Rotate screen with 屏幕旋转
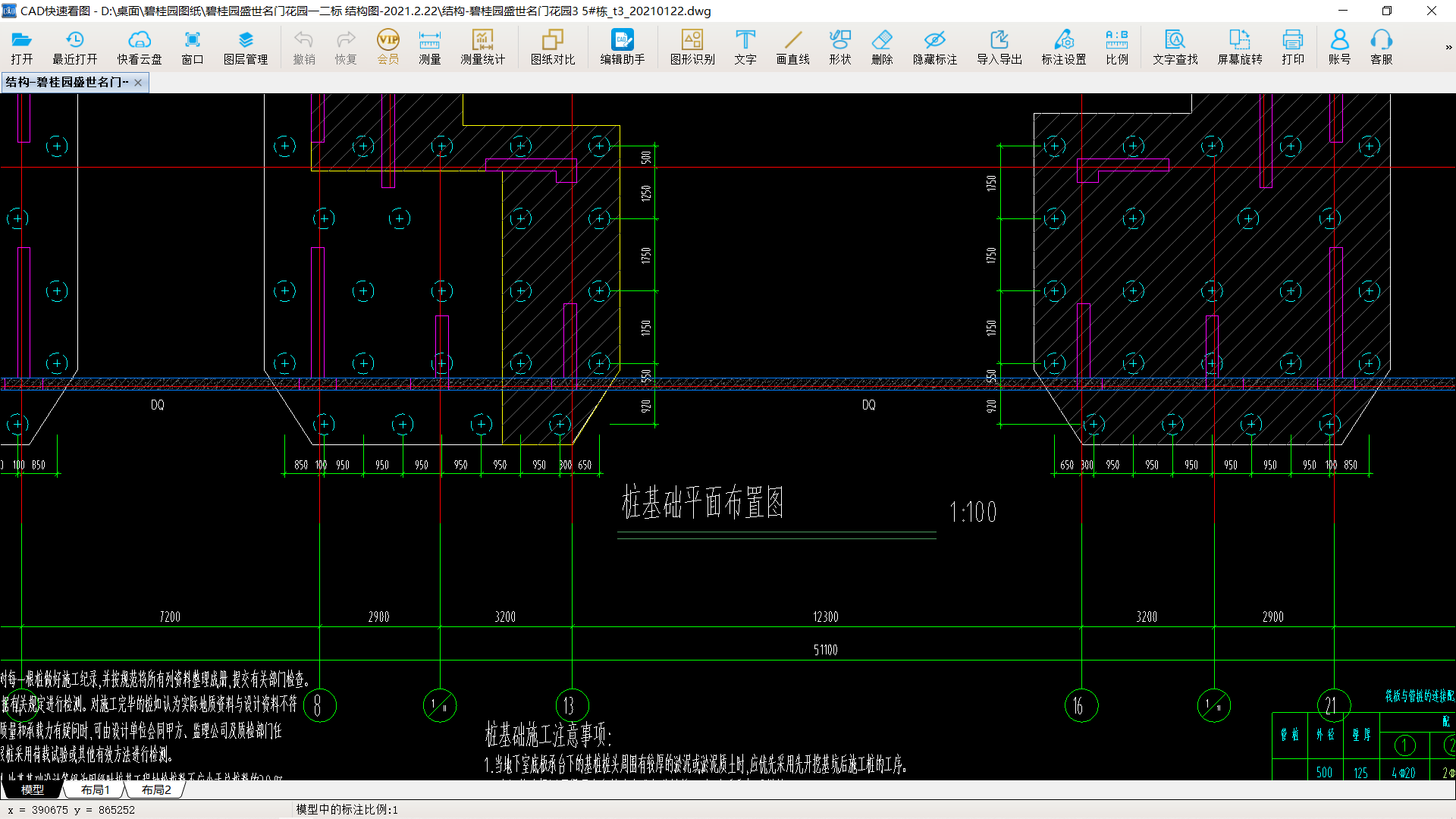 click(1240, 47)
